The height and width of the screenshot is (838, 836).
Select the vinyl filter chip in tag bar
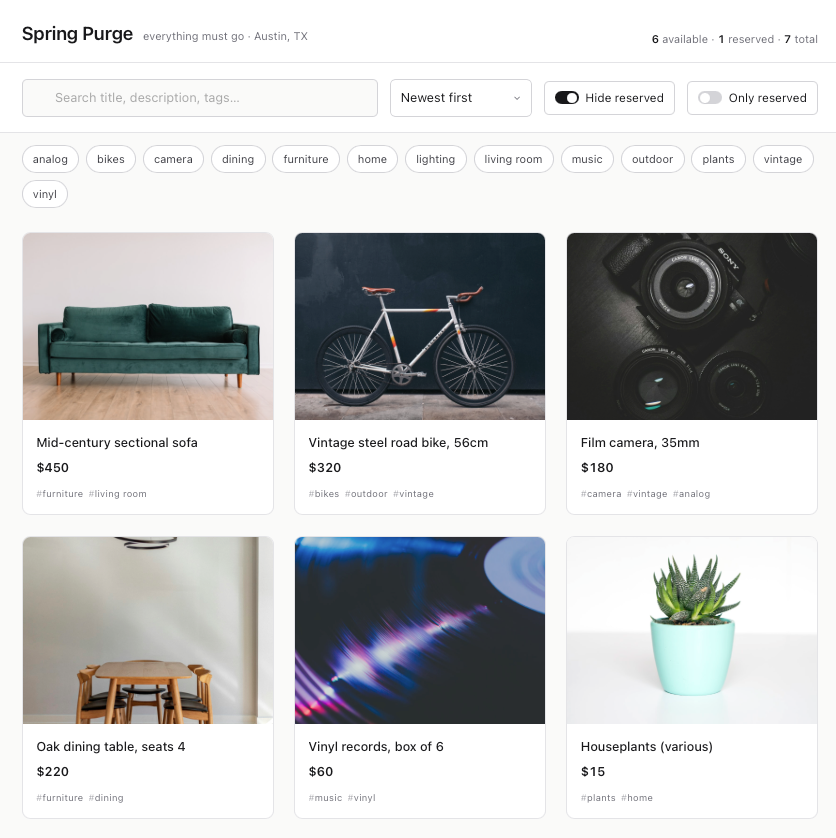[x=45, y=194]
